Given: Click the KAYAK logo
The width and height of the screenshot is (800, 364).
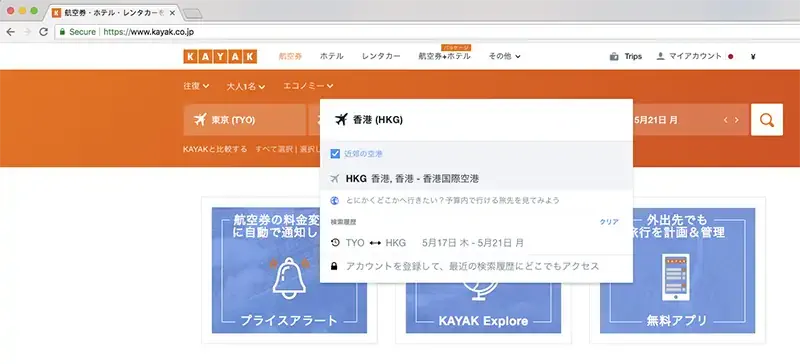Looking at the screenshot, I should click(220, 56).
